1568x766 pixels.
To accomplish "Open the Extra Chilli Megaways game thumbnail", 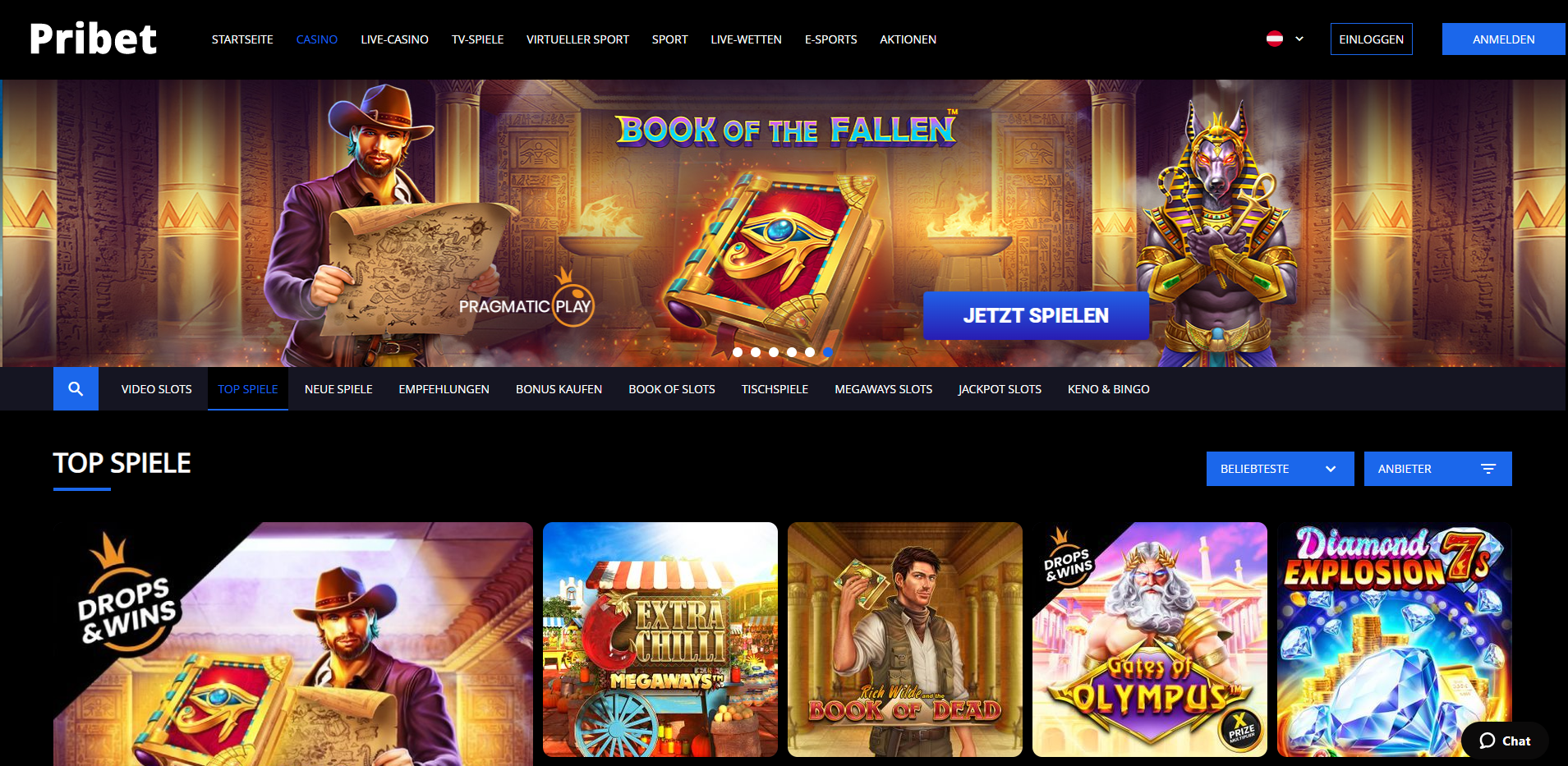I will click(660, 640).
